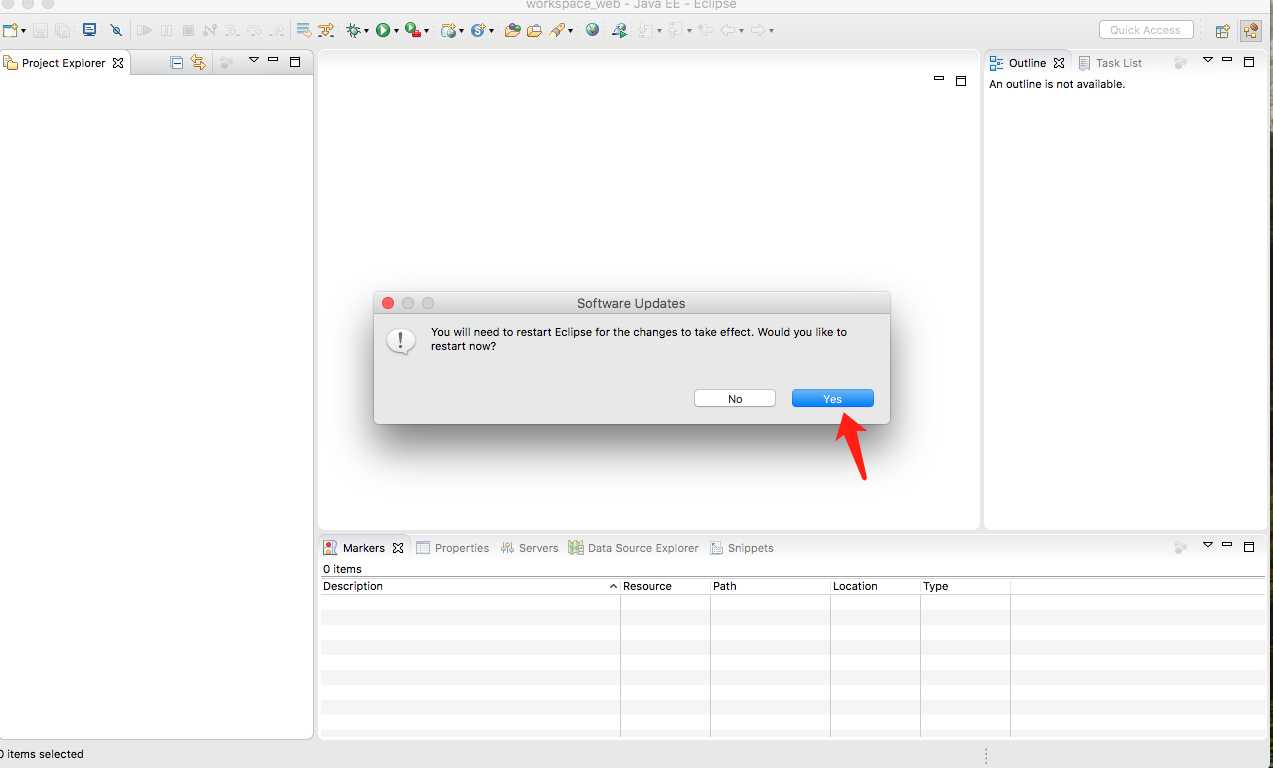Open the Markers view menu triangle
This screenshot has height=768, width=1273.
pyautogui.click(x=1208, y=545)
